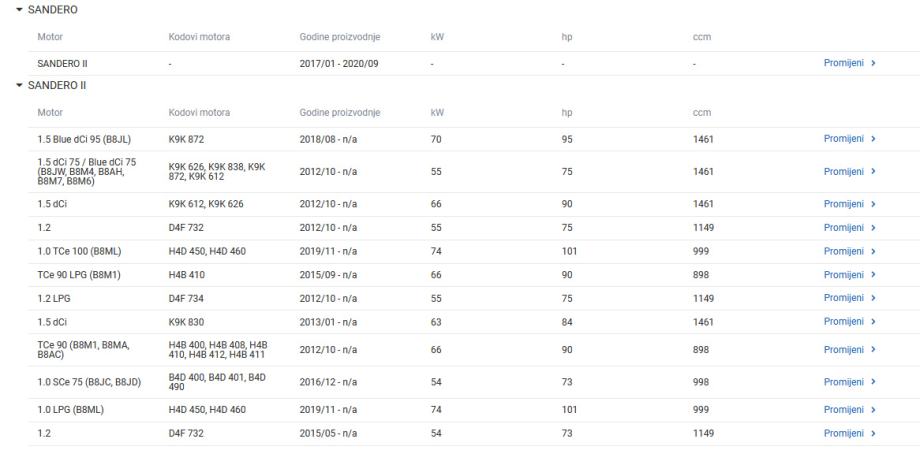Click Promijeni for TCe 90 (B8M1, B8MA, B8AC)
This screenshot has height=465, width=920.
pos(845,349)
